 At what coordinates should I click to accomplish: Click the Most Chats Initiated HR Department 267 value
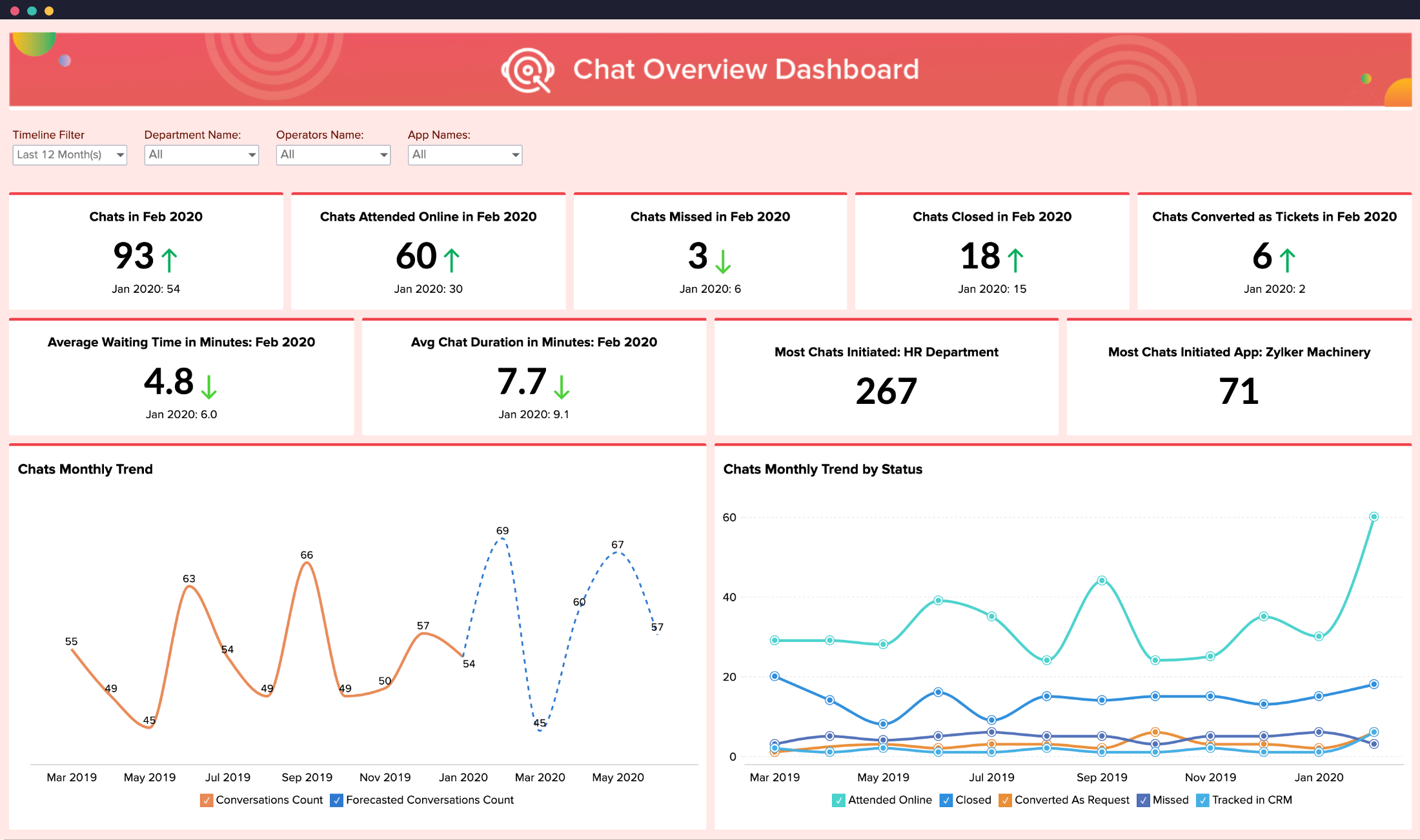click(x=886, y=391)
